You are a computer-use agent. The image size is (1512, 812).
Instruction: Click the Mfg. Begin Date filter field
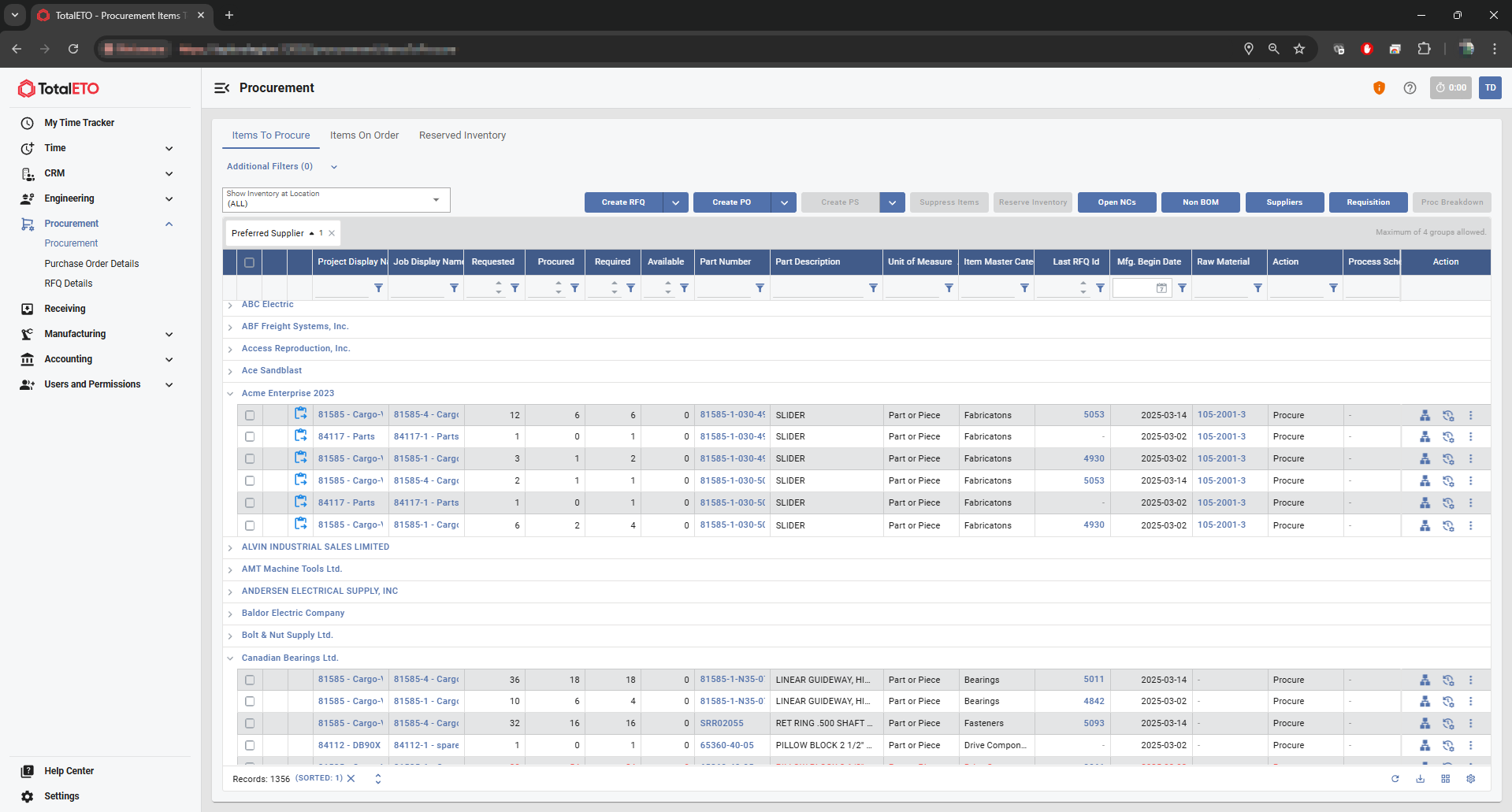(1135, 288)
